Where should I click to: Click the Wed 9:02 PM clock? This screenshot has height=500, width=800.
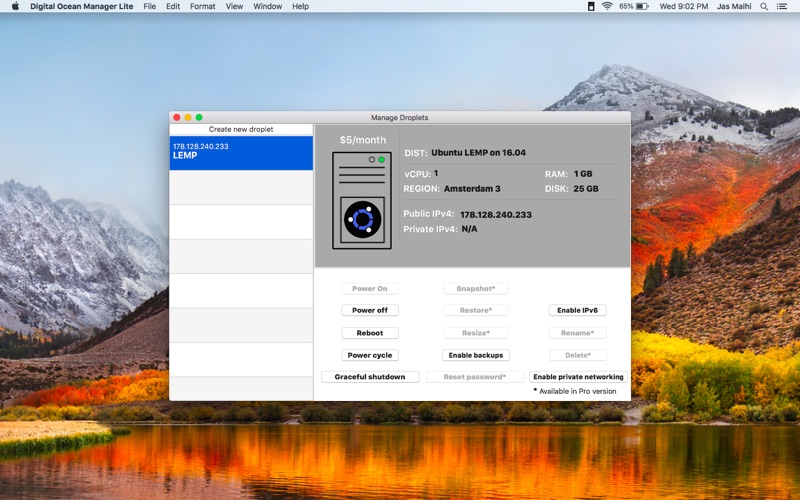[684, 6]
